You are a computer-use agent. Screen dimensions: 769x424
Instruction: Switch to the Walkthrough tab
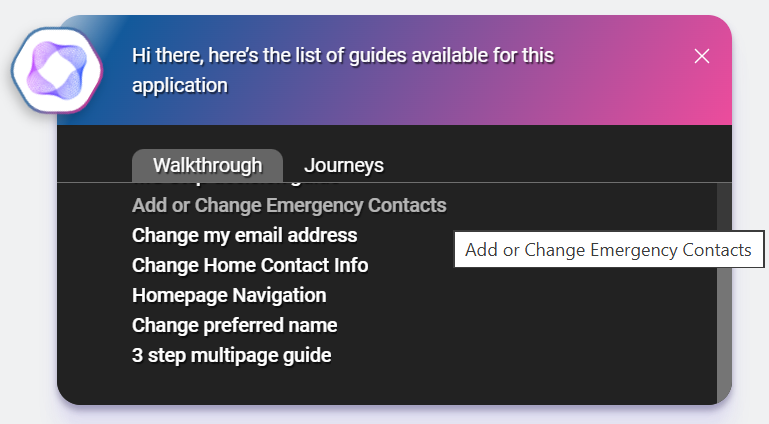click(x=207, y=166)
